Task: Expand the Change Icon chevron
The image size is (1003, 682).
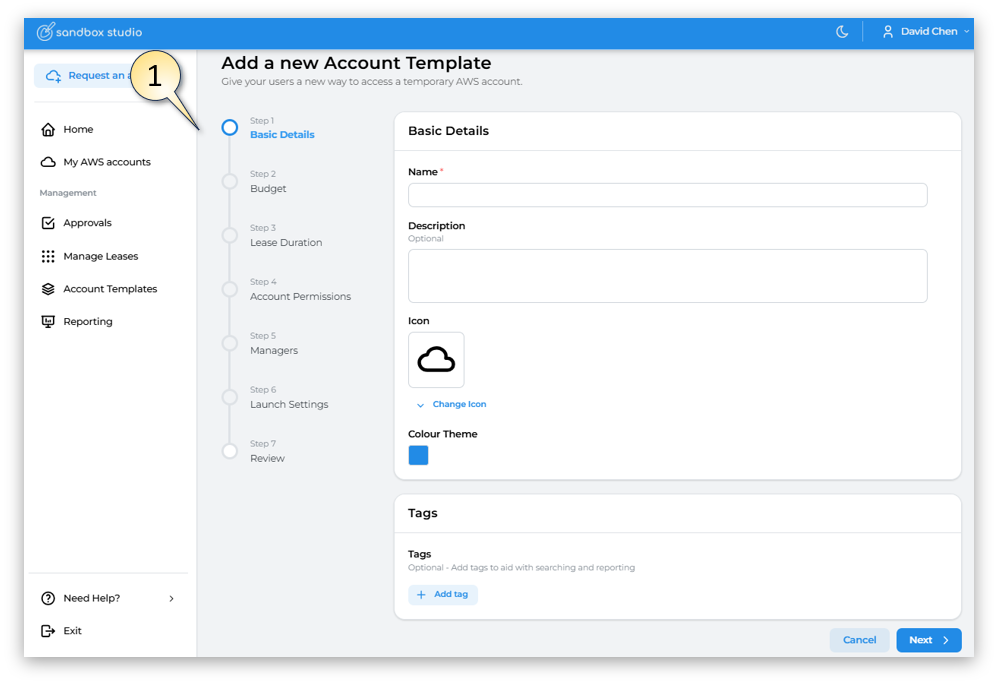Action: click(420, 405)
